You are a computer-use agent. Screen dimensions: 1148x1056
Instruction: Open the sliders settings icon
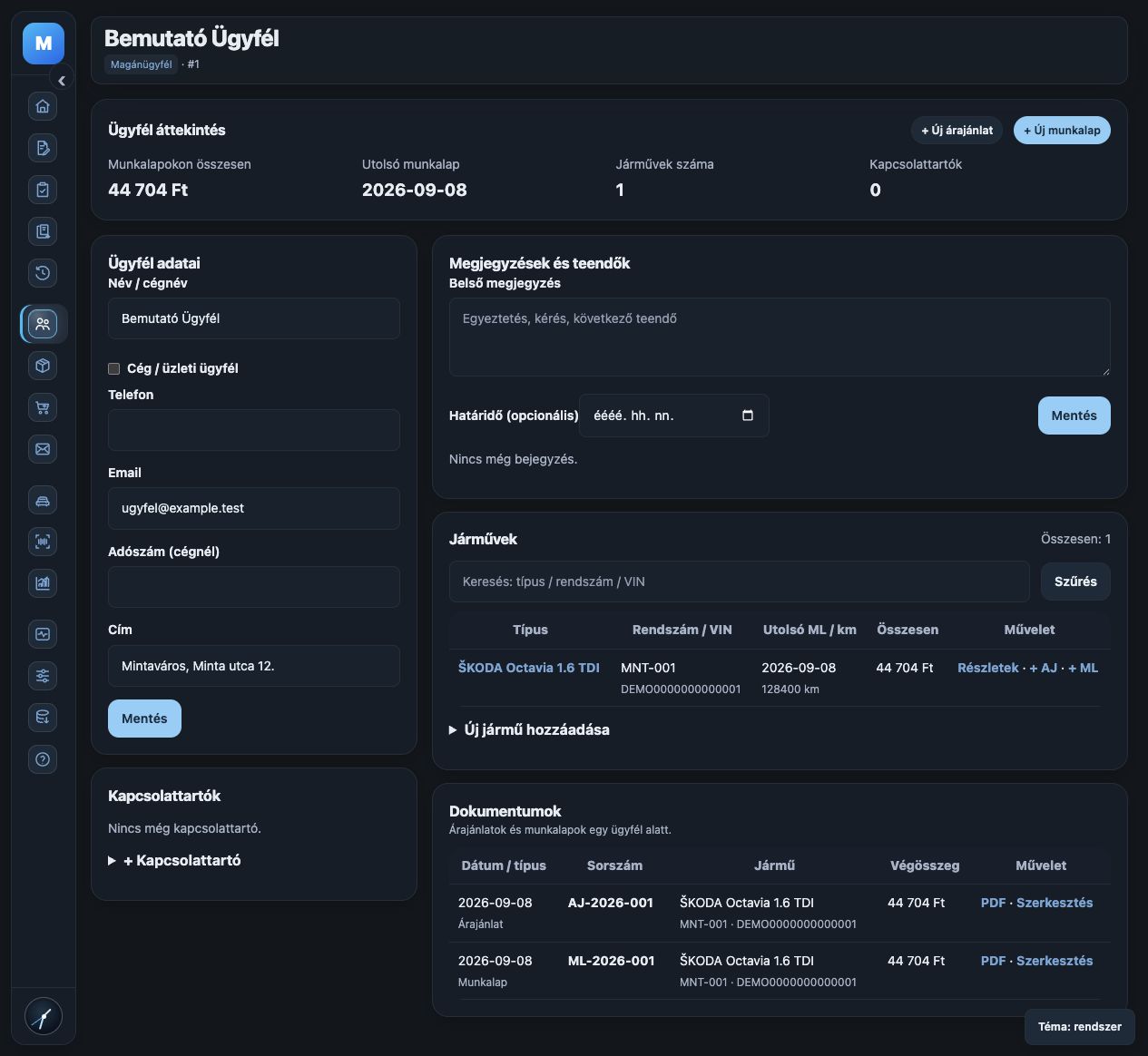(43, 676)
